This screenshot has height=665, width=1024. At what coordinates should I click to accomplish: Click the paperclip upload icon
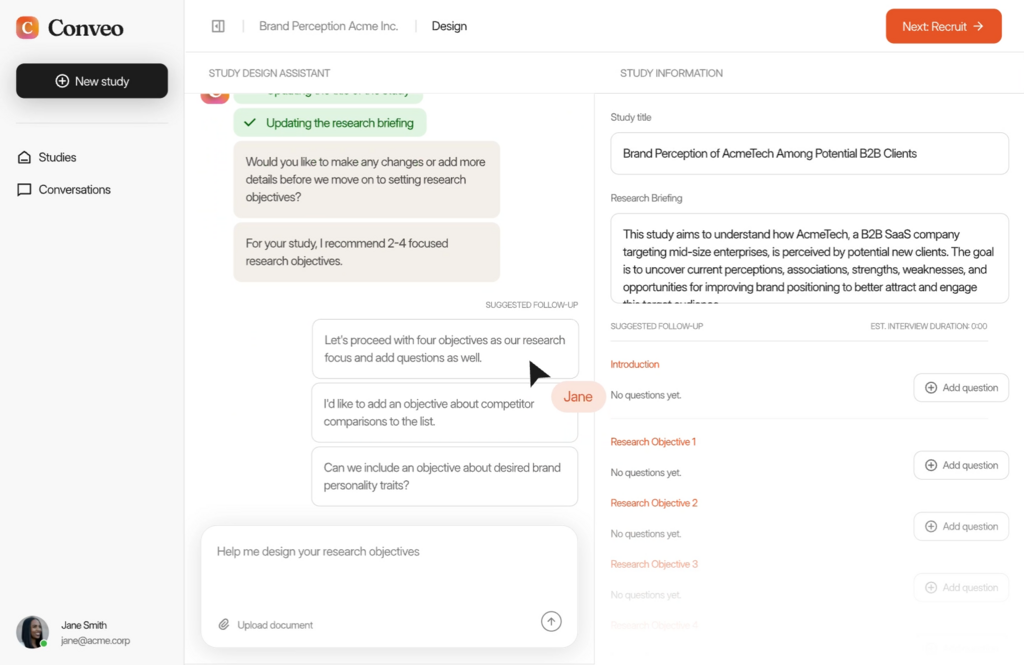[224, 625]
